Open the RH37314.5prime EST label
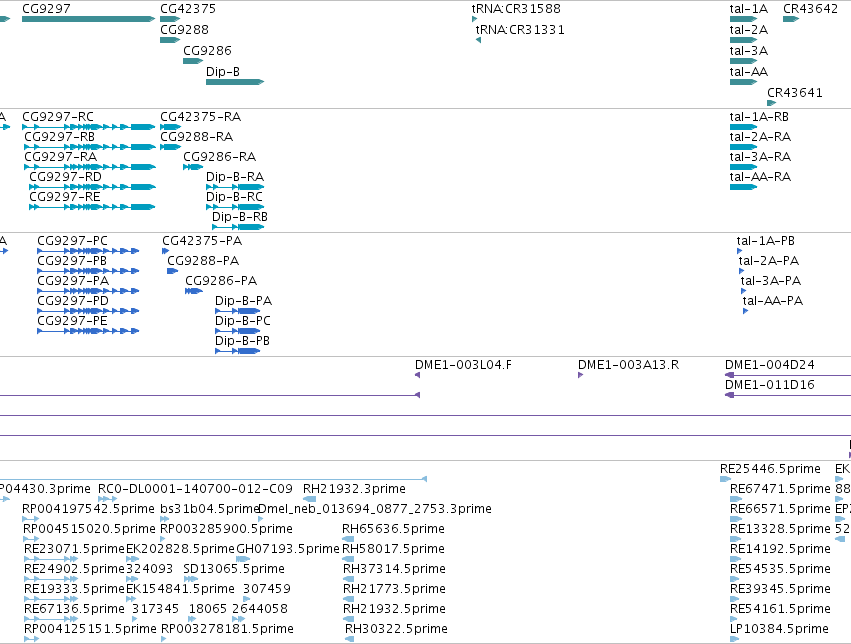The image size is (851, 644). click(x=395, y=569)
